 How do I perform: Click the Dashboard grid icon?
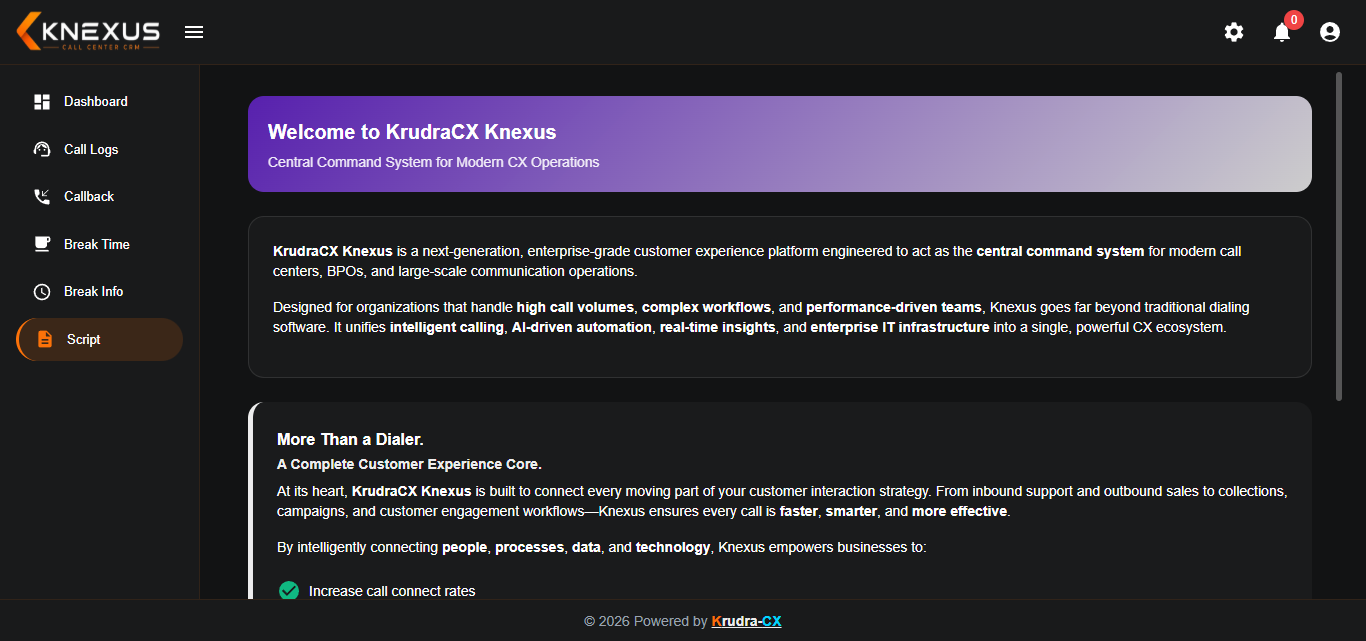point(42,102)
